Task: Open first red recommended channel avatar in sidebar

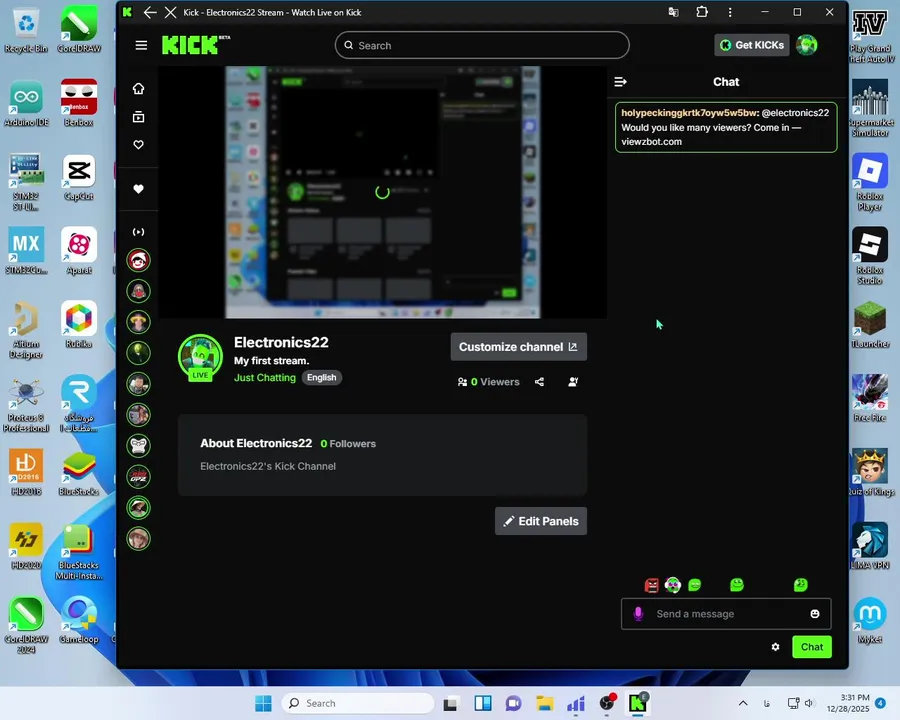Action: tap(138, 260)
